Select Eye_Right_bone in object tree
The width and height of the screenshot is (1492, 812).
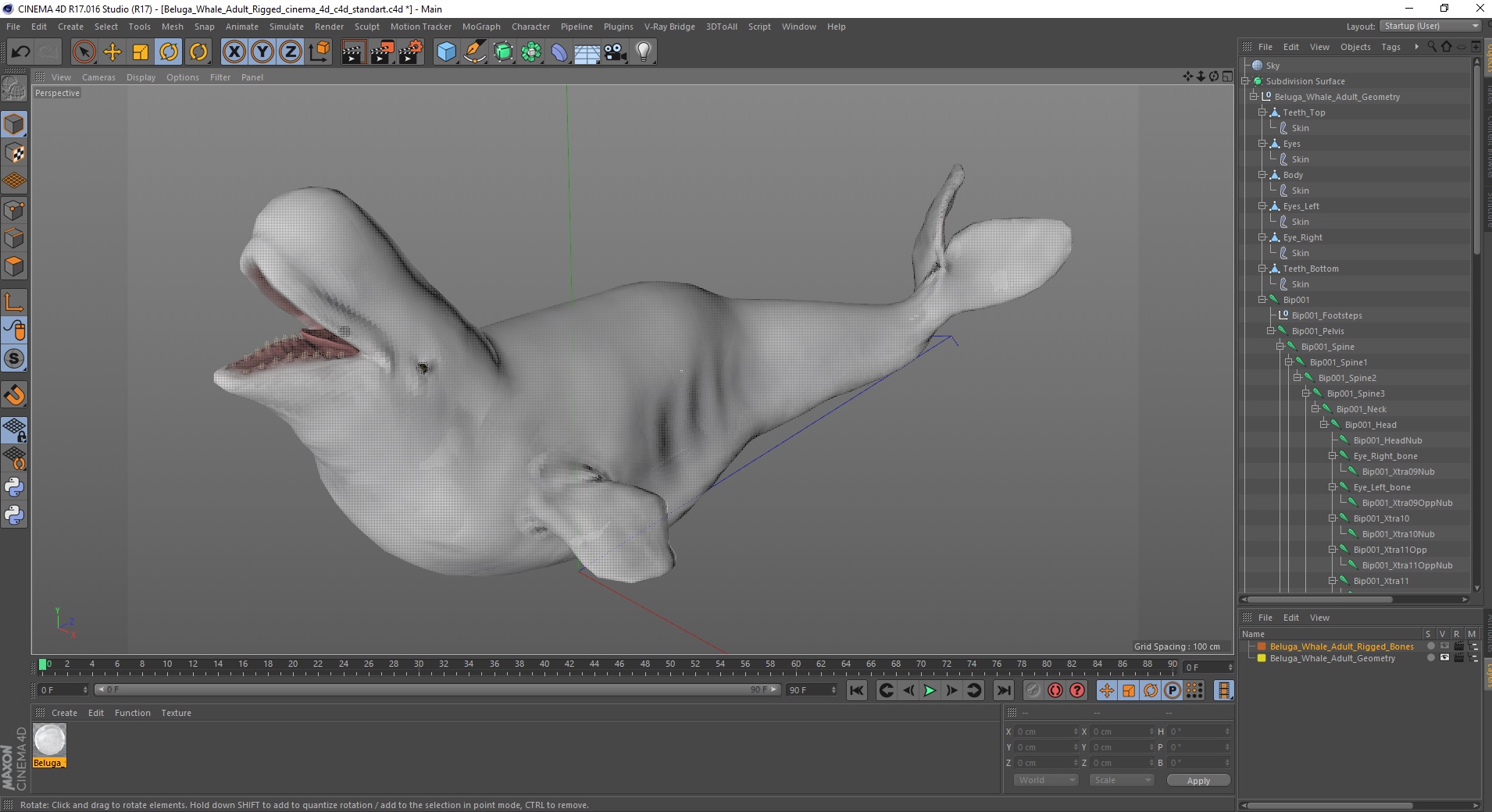coord(1385,456)
